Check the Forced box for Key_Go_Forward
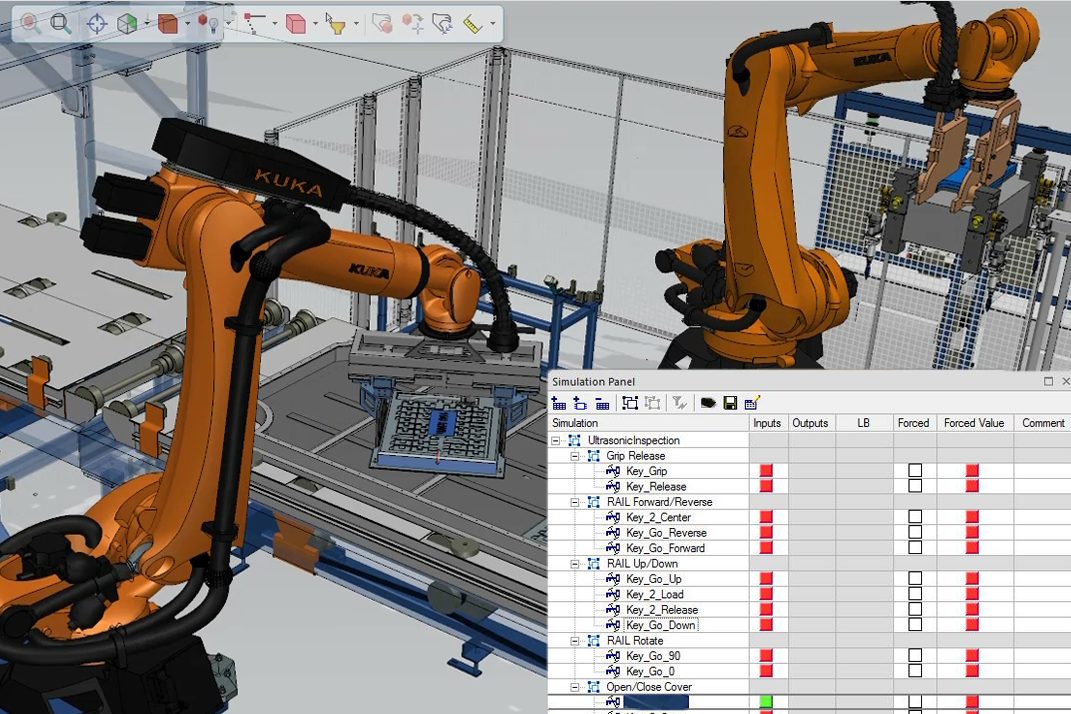1071x714 pixels. tap(915, 547)
